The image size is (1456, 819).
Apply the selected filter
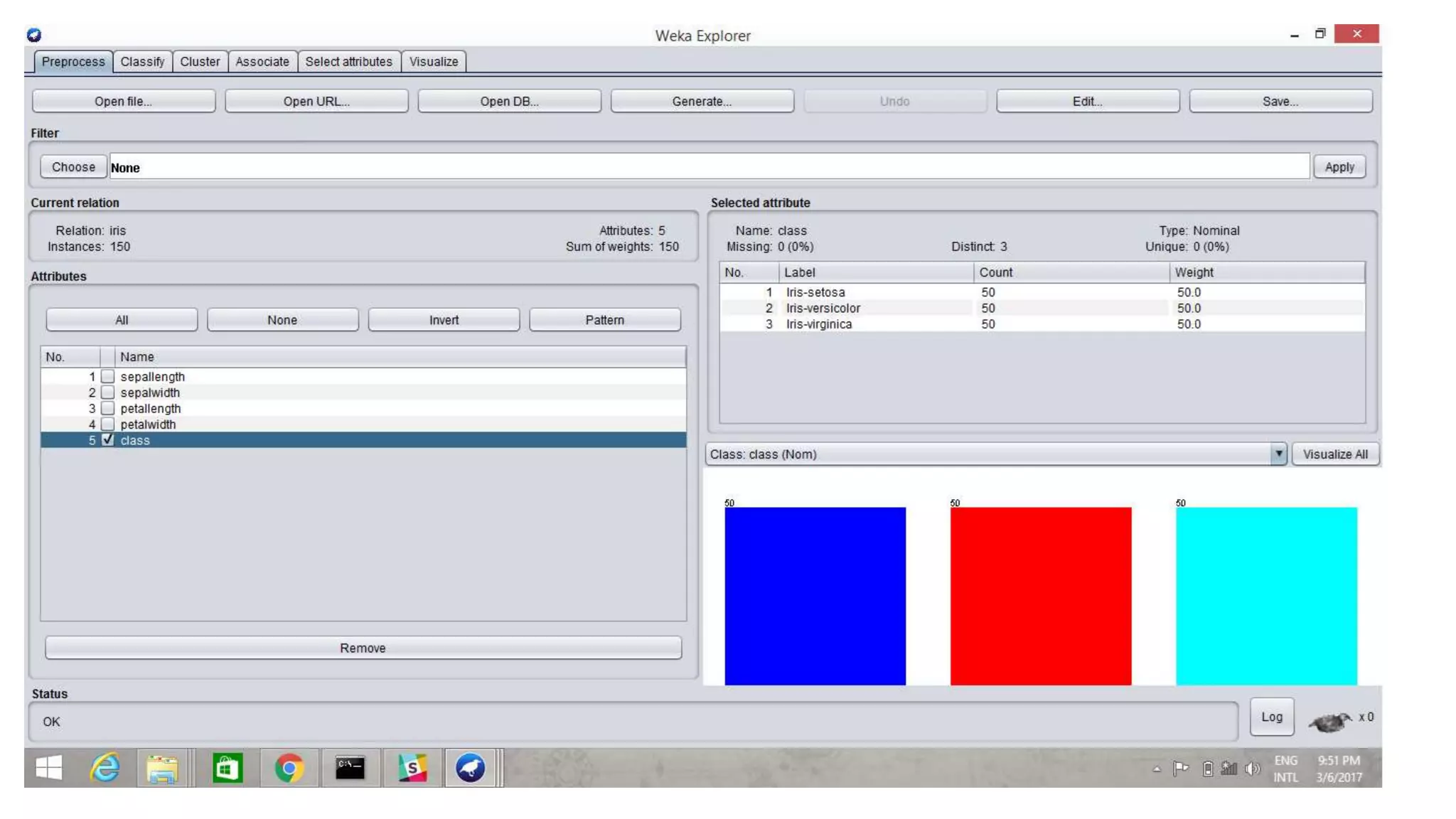click(x=1339, y=167)
